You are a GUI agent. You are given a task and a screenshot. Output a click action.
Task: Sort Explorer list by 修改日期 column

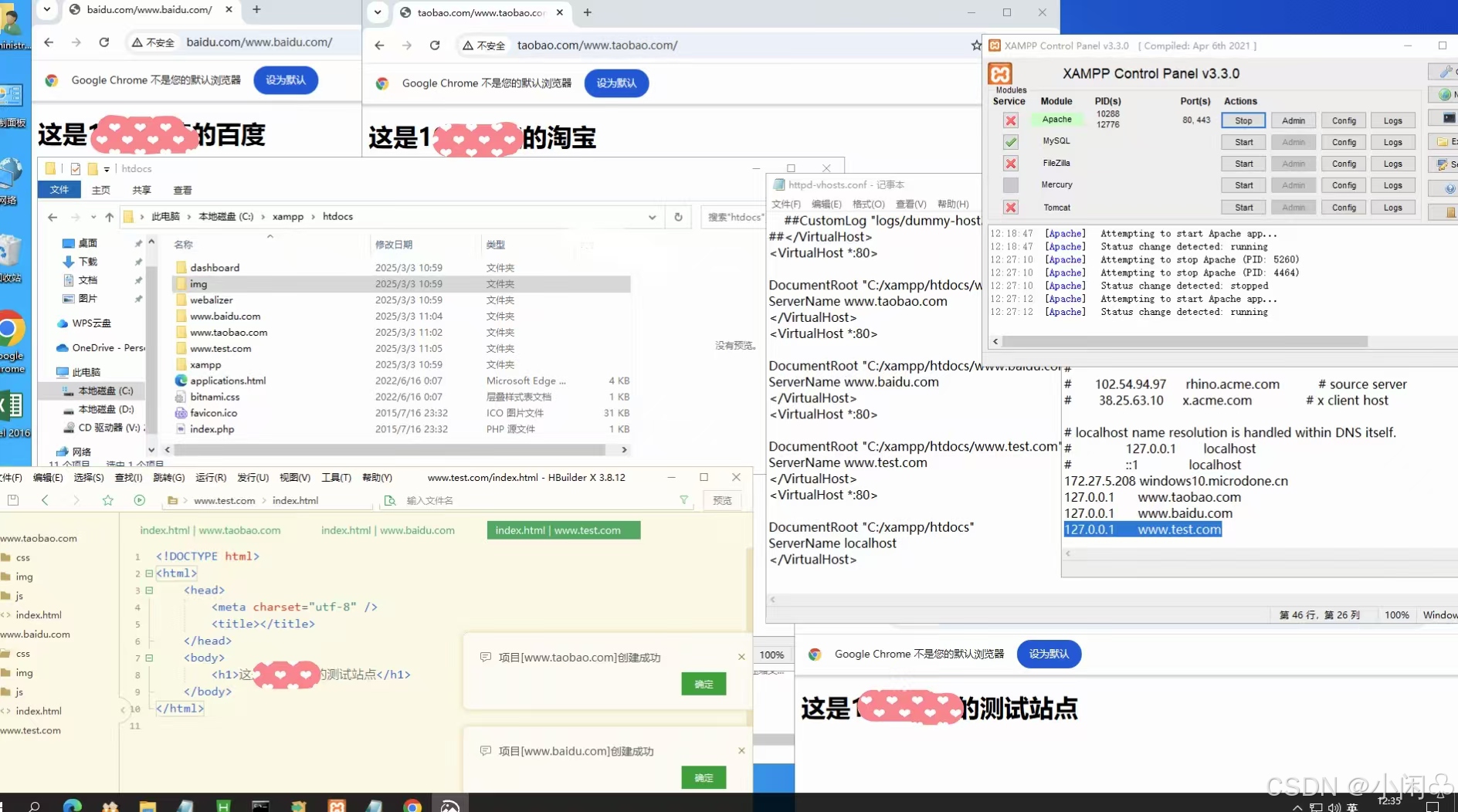[394, 245]
